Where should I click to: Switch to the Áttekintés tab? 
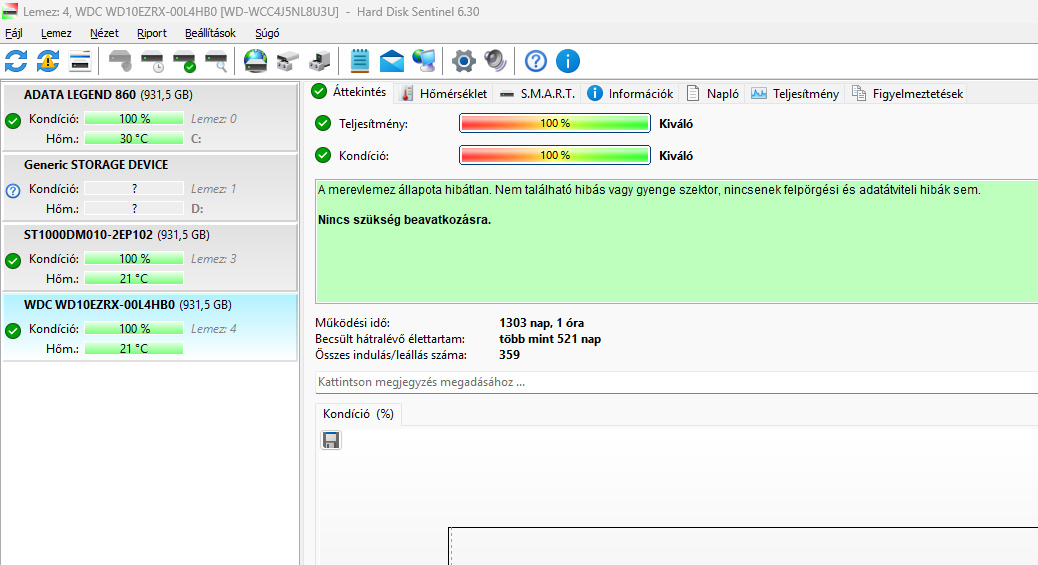(350, 92)
